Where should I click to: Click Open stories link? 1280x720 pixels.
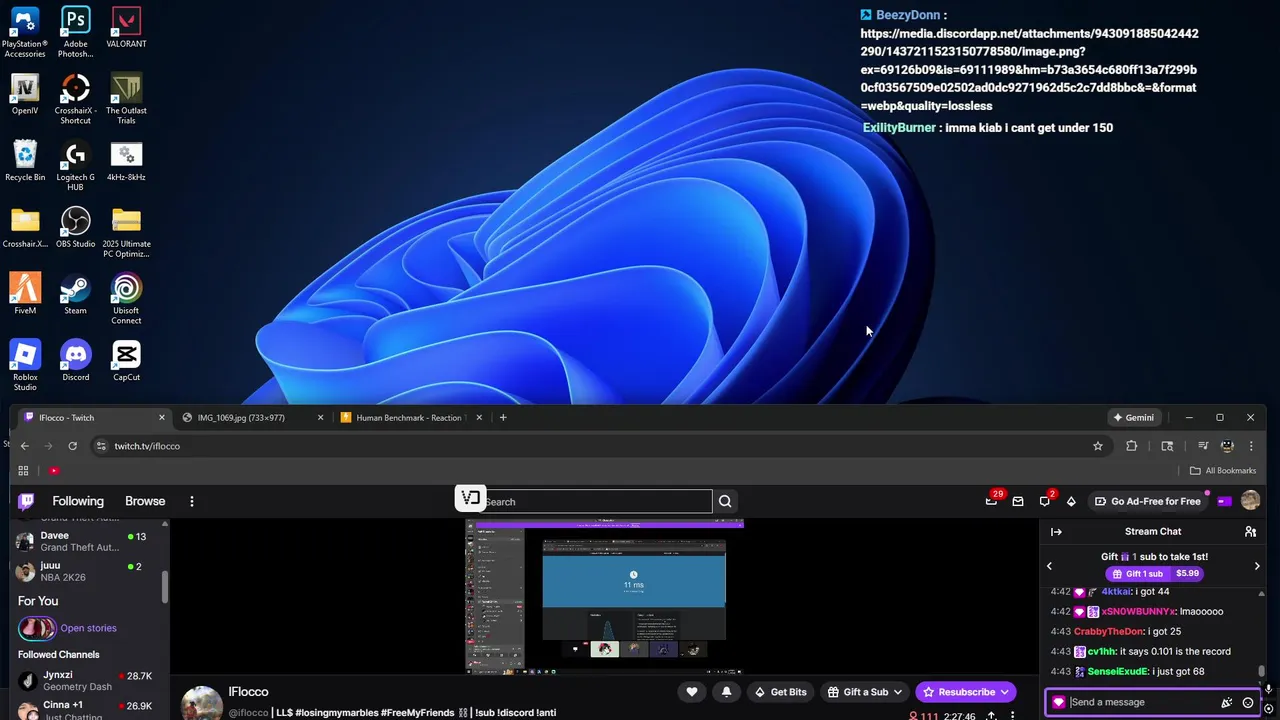pos(88,628)
